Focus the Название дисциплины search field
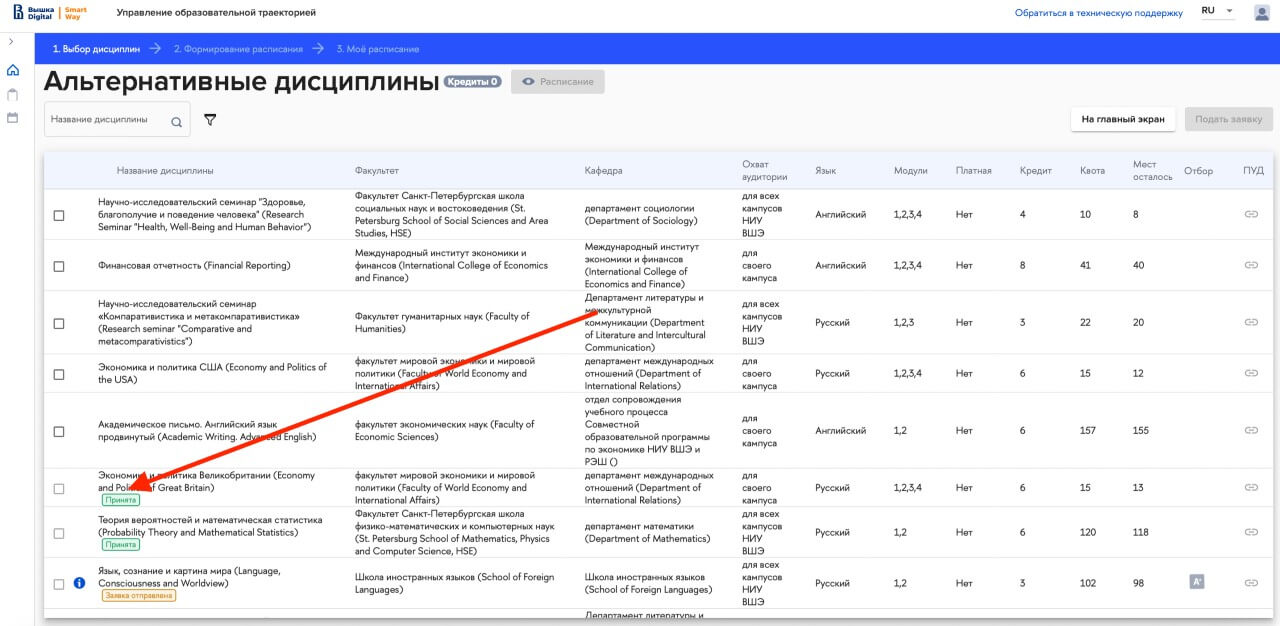Screen dimensions: 1280x626 [x=106, y=120]
